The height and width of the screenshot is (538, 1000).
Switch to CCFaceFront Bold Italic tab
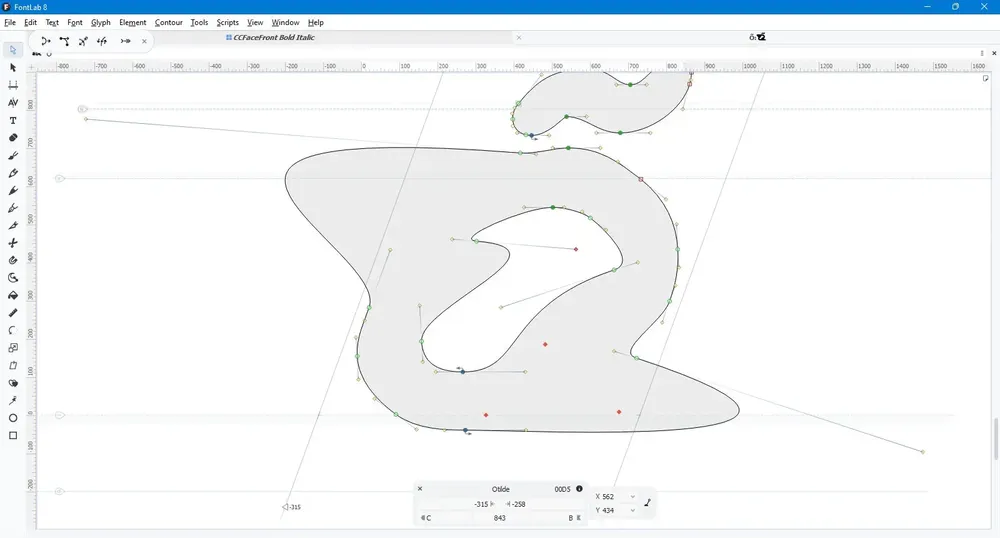(x=274, y=38)
